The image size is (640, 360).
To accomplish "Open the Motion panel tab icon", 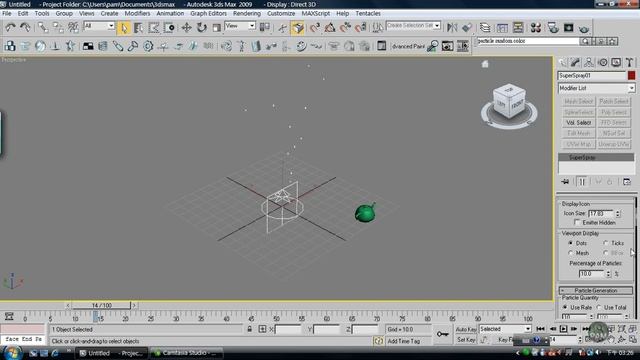I will point(602,62).
